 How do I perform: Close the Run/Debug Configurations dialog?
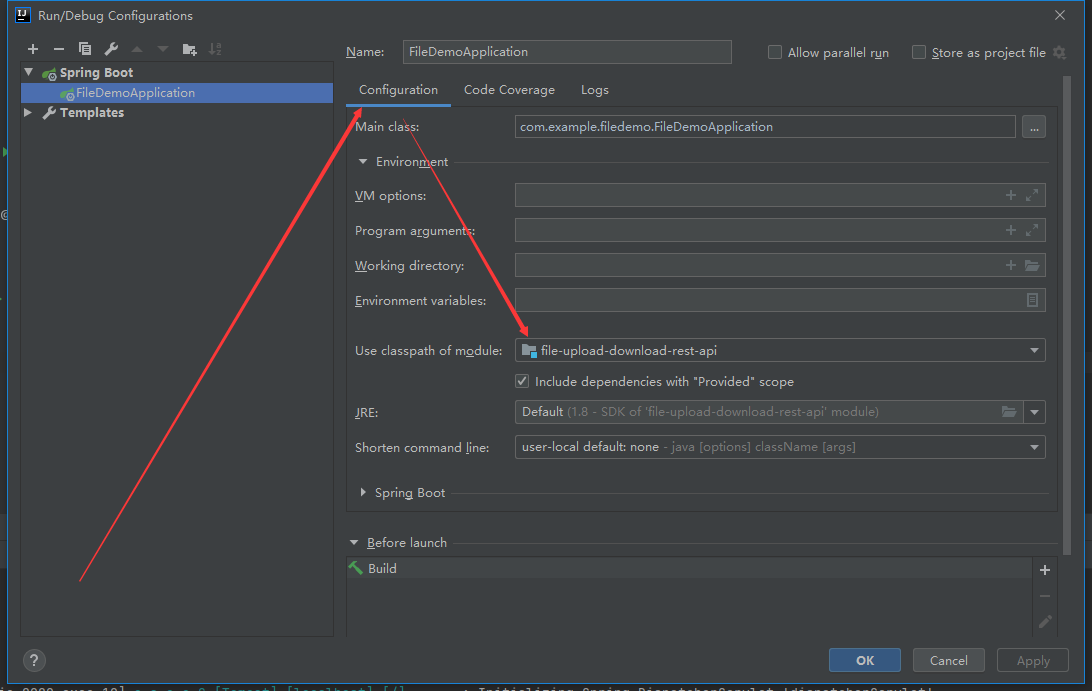coord(1060,15)
